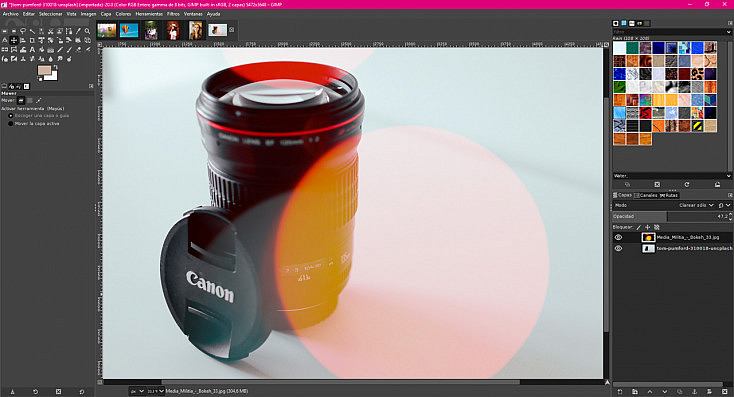The width and height of the screenshot is (734, 397).
Task: Raise layer with up arrow icon
Action: 650,391
